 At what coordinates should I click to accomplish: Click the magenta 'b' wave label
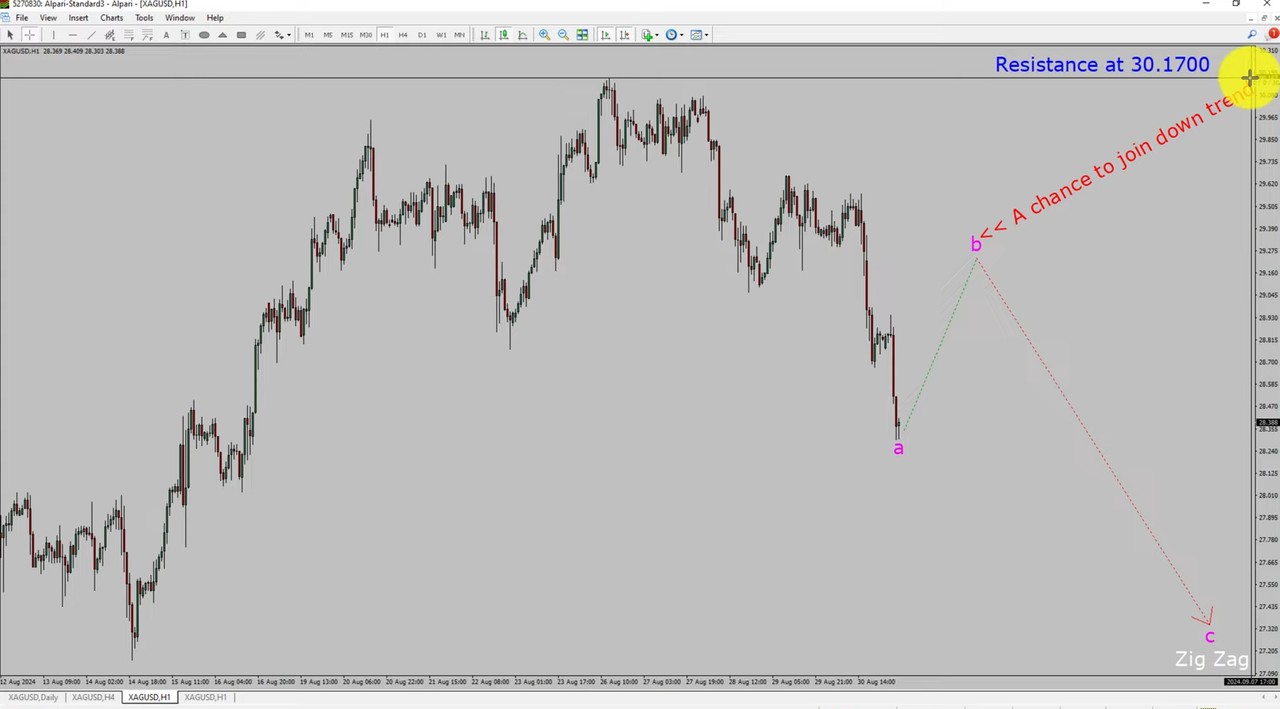click(x=976, y=244)
